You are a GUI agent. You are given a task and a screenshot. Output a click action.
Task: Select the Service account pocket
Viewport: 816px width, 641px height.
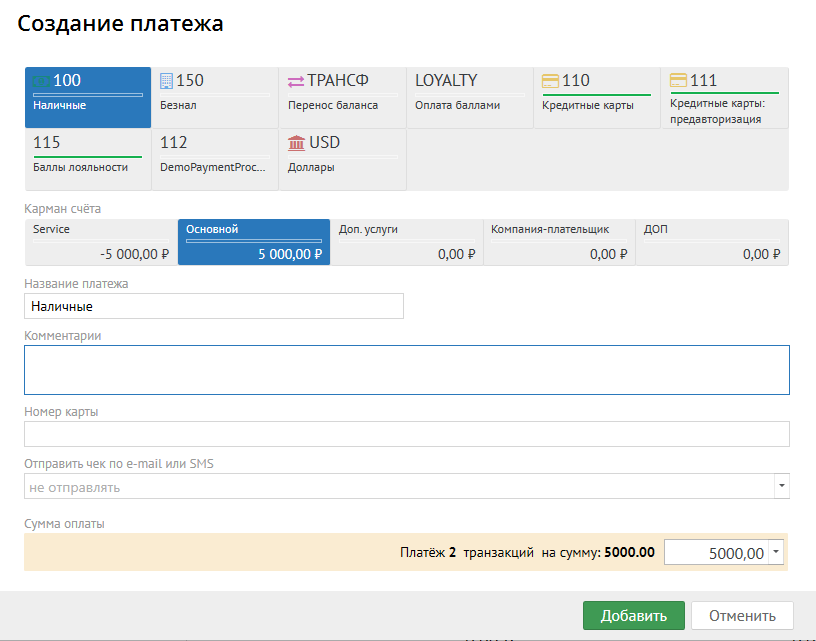pyautogui.click(x=100, y=243)
